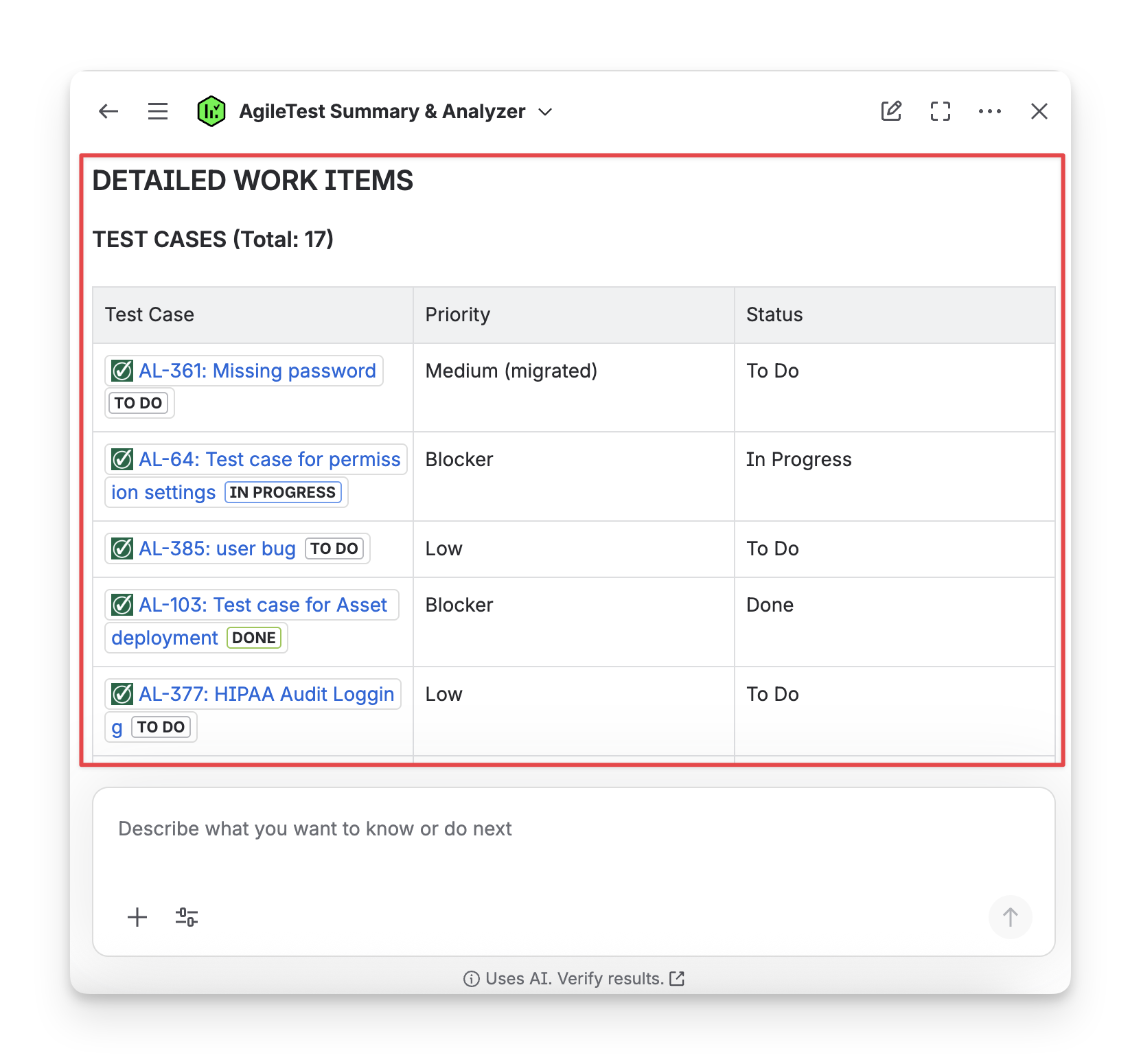Image resolution: width=1141 pixels, height=1064 pixels.
Task: Click the IN PROGRESS status badge
Action: coord(283,492)
